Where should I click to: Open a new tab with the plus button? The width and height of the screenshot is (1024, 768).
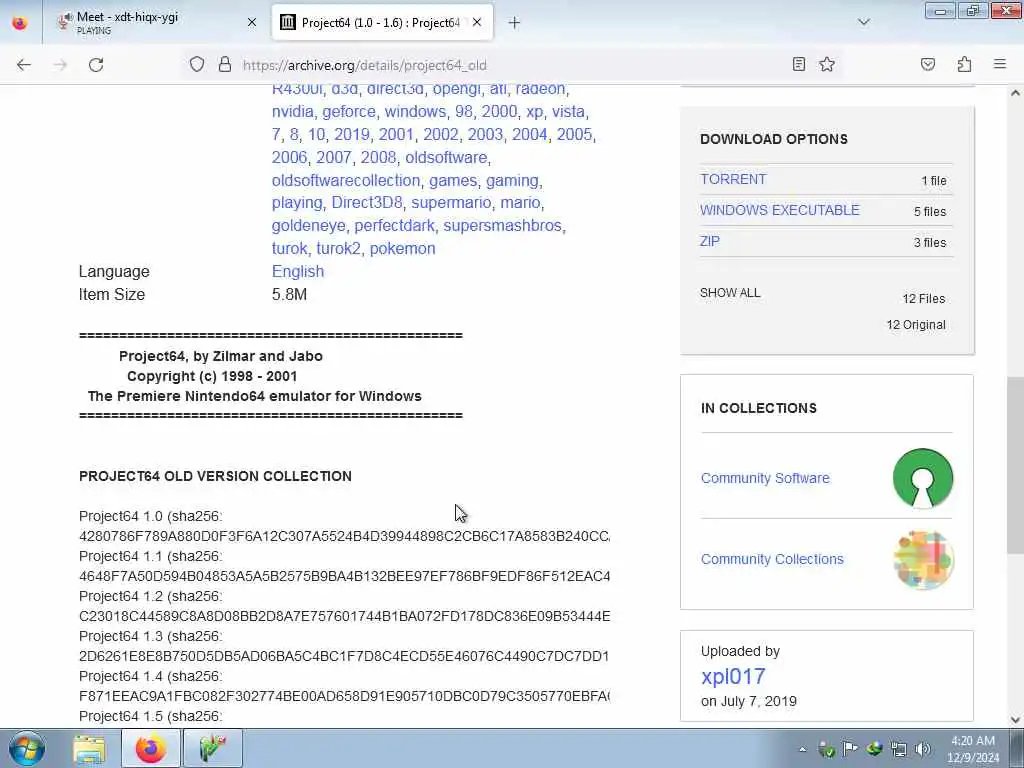click(514, 23)
